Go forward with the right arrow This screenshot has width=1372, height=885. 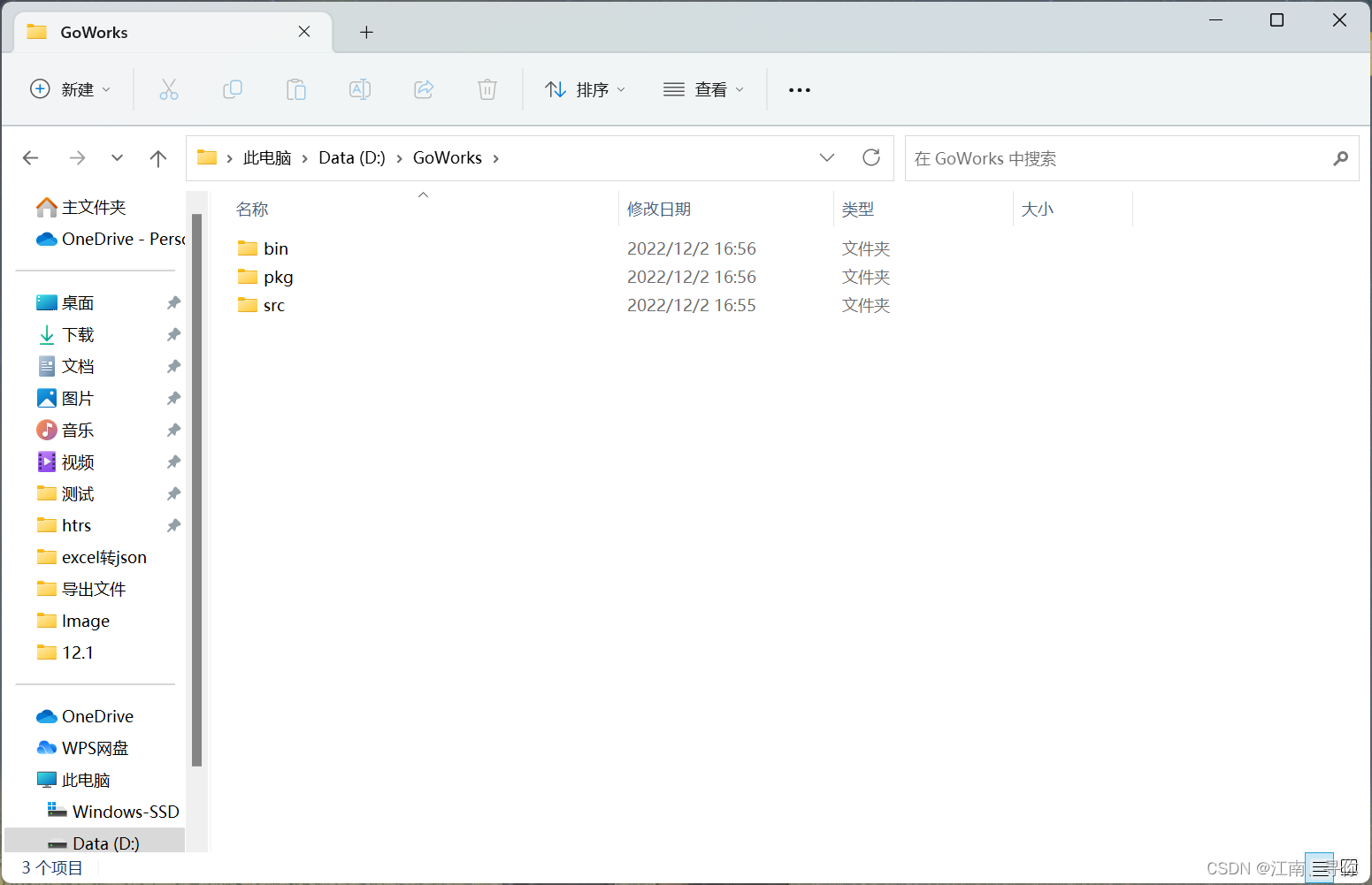tap(78, 158)
